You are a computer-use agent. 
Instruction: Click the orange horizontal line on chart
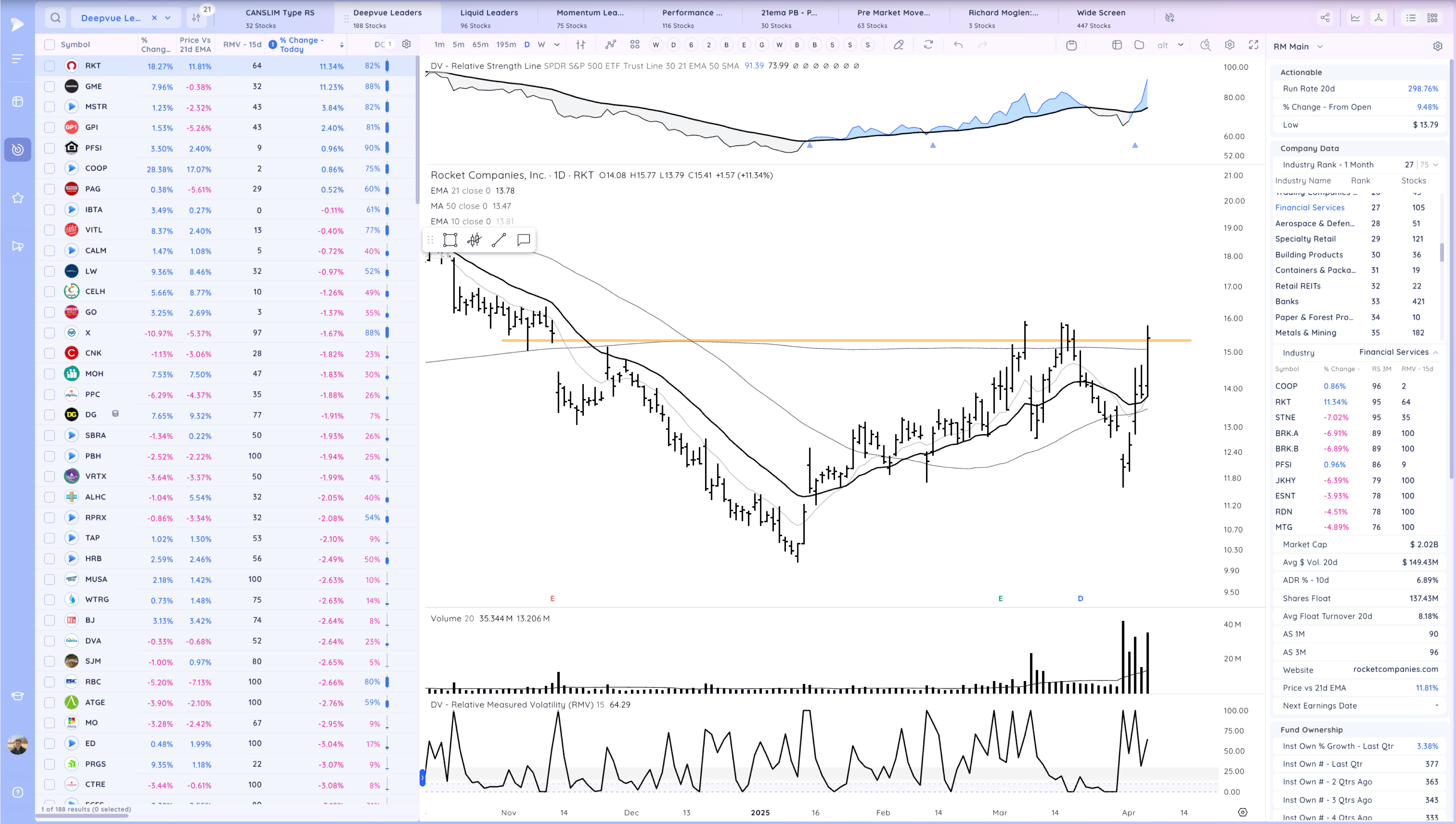tap(846, 340)
